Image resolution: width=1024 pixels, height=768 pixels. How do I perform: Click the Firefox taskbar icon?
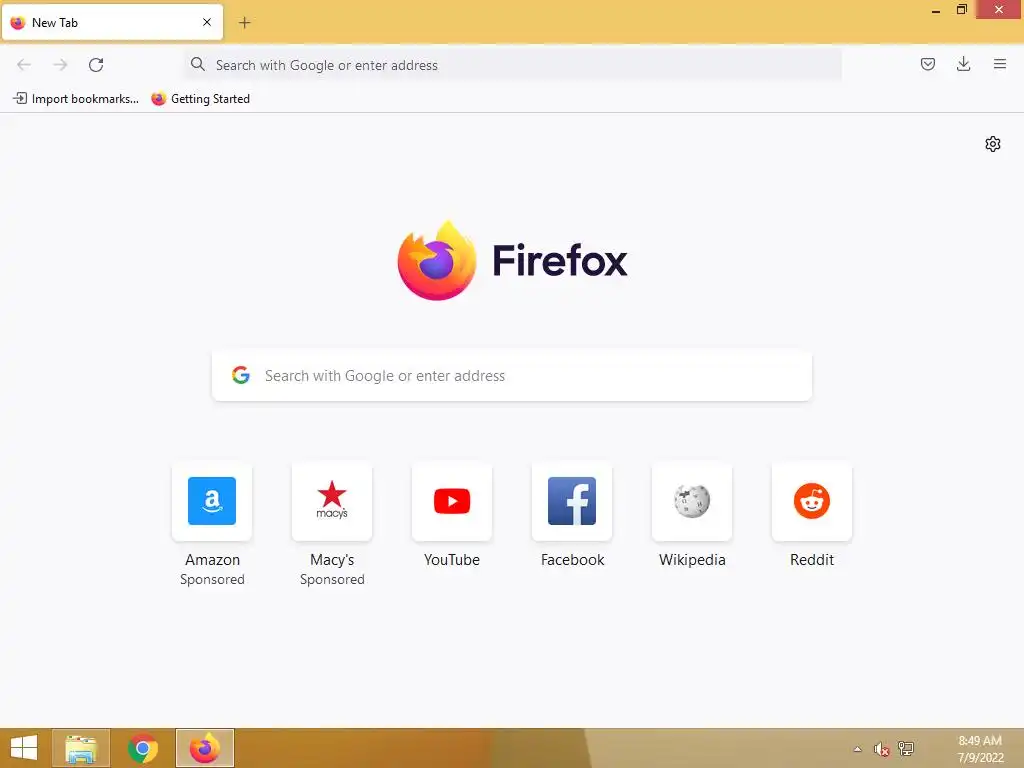point(204,748)
